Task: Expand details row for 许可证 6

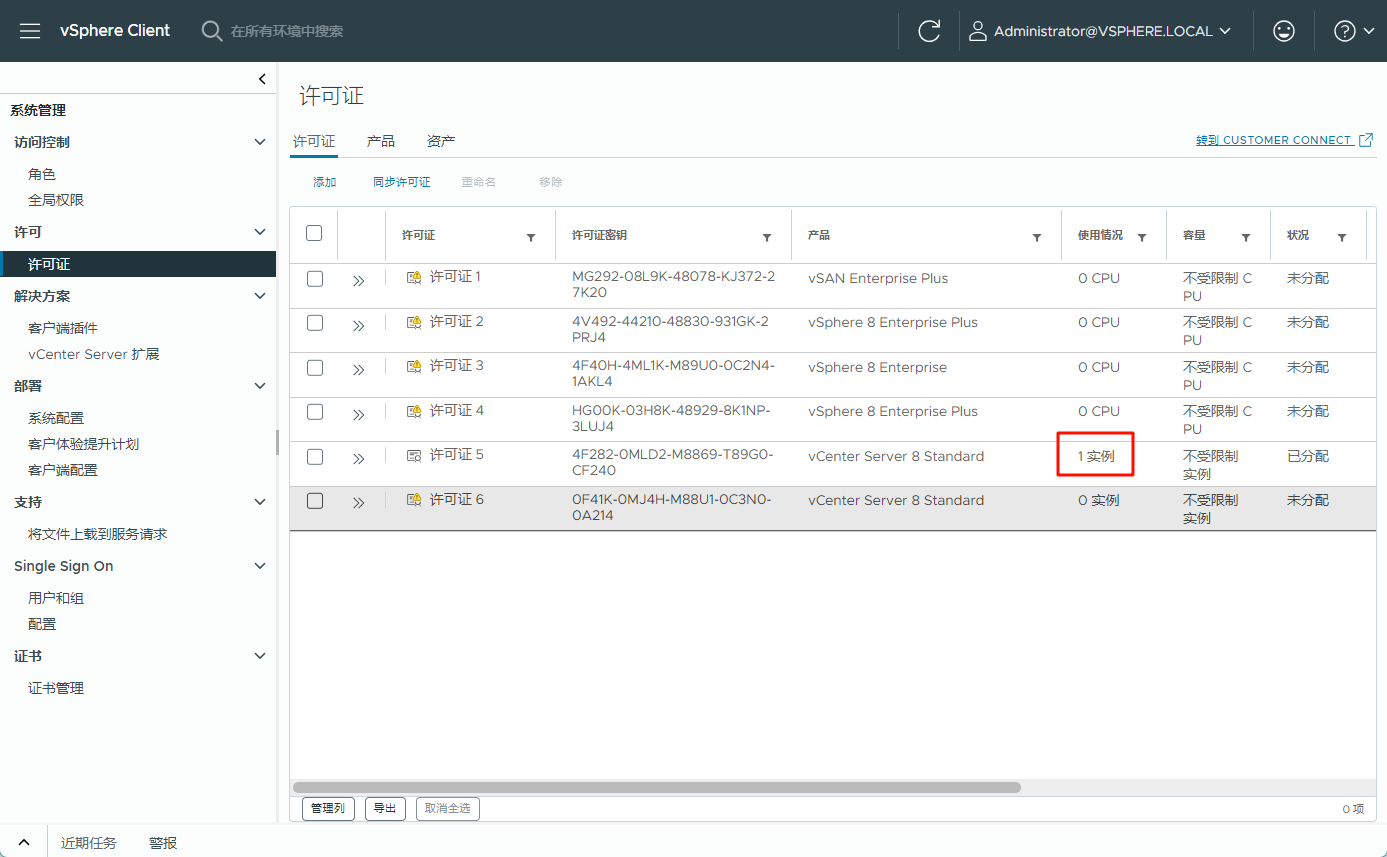Action: pyautogui.click(x=359, y=503)
